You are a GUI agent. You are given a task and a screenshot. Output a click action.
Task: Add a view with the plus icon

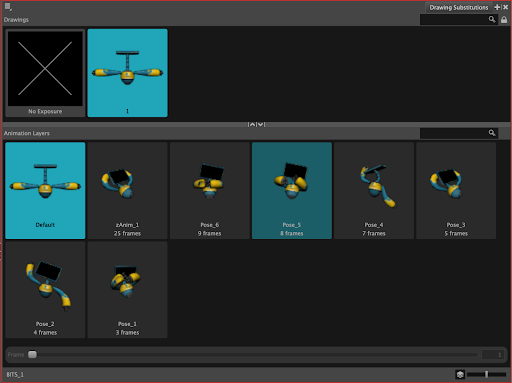click(x=497, y=7)
